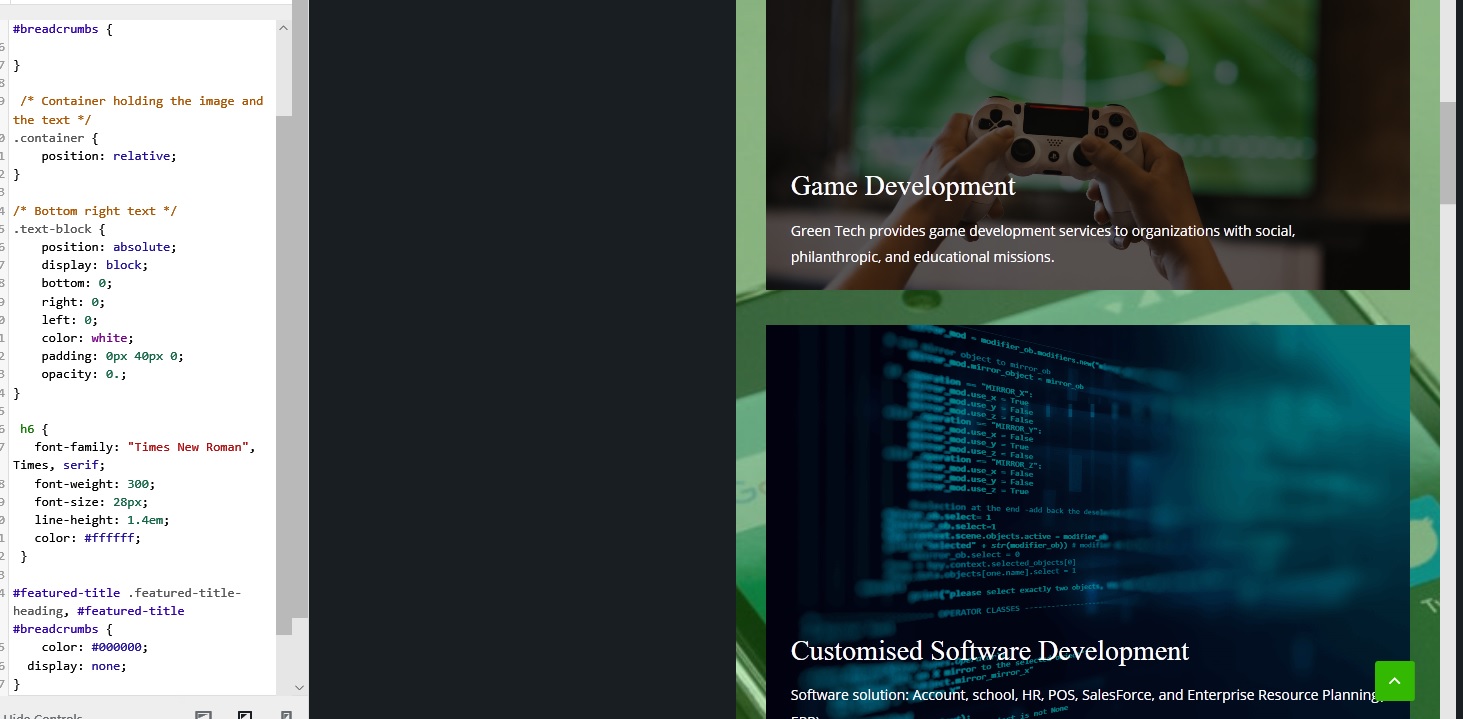
Task: Click the 'position: absolute;' line
Action: click(x=108, y=247)
